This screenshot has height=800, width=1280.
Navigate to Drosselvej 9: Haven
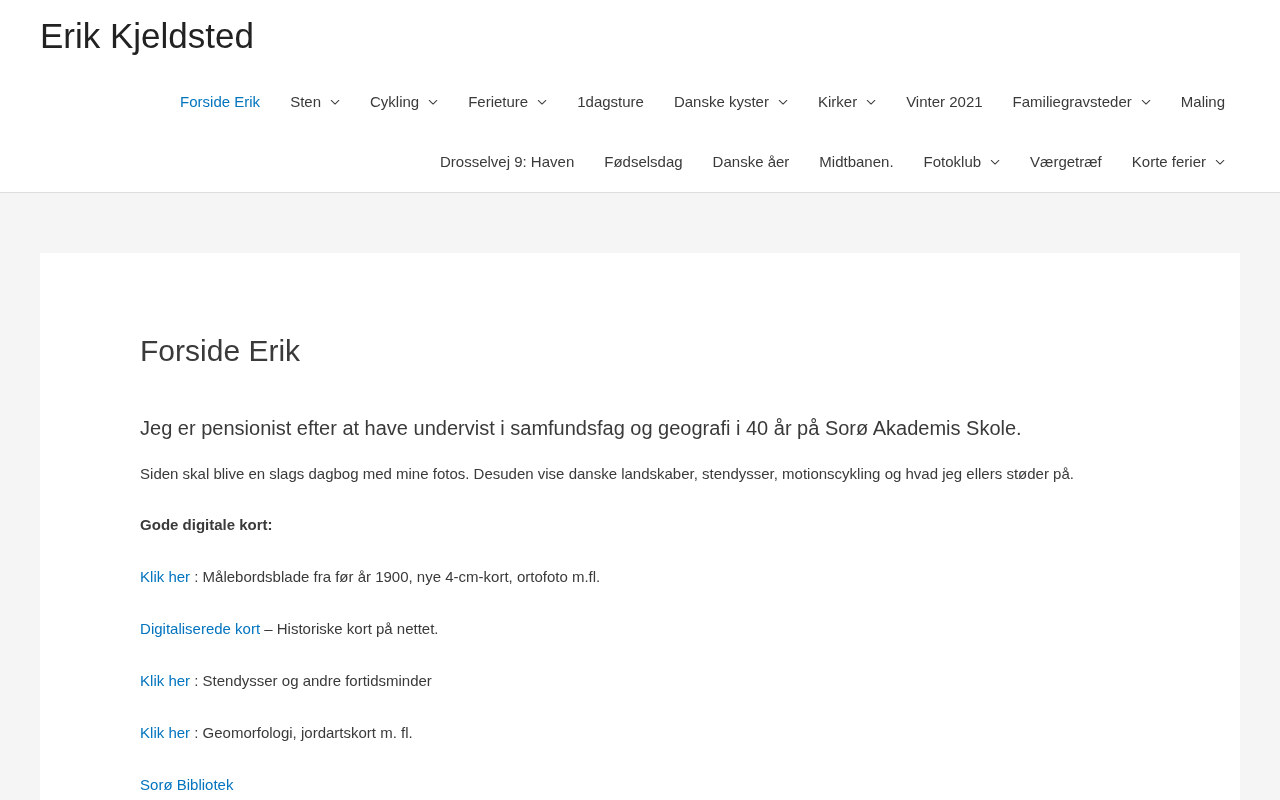coord(507,162)
